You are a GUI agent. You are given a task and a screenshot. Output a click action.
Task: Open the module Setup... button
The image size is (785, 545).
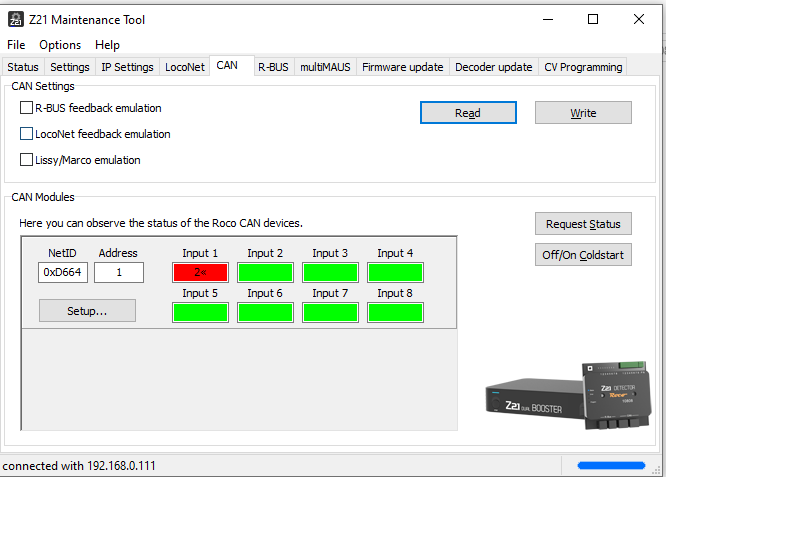[87, 311]
